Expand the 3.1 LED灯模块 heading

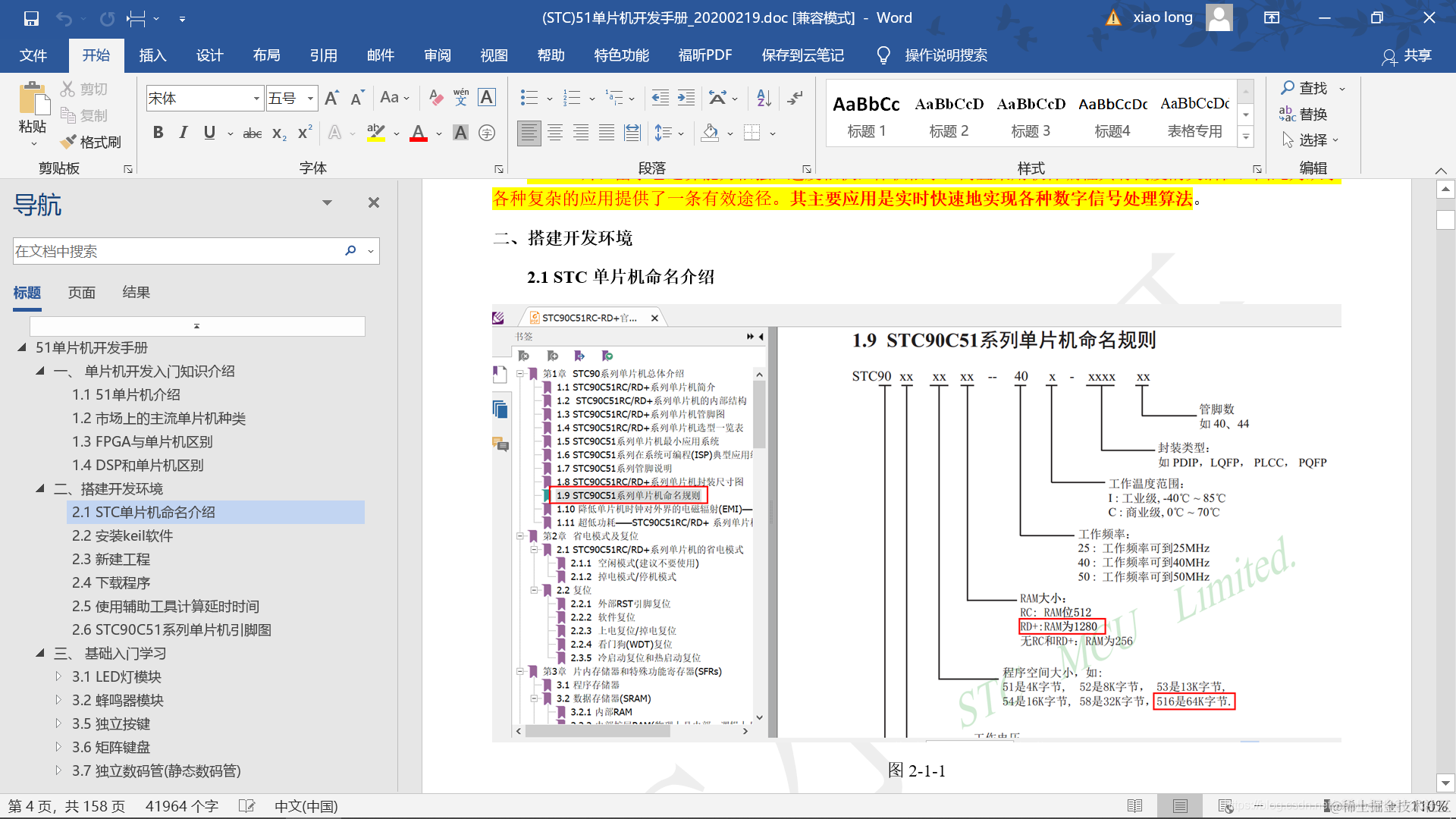(58, 676)
